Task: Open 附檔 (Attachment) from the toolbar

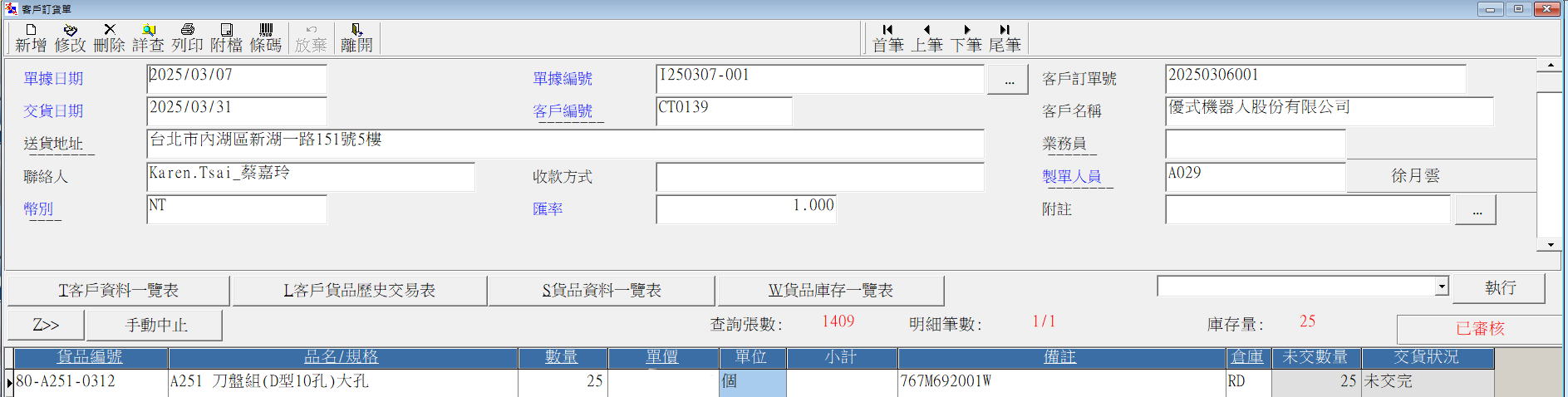Action: (x=226, y=38)
